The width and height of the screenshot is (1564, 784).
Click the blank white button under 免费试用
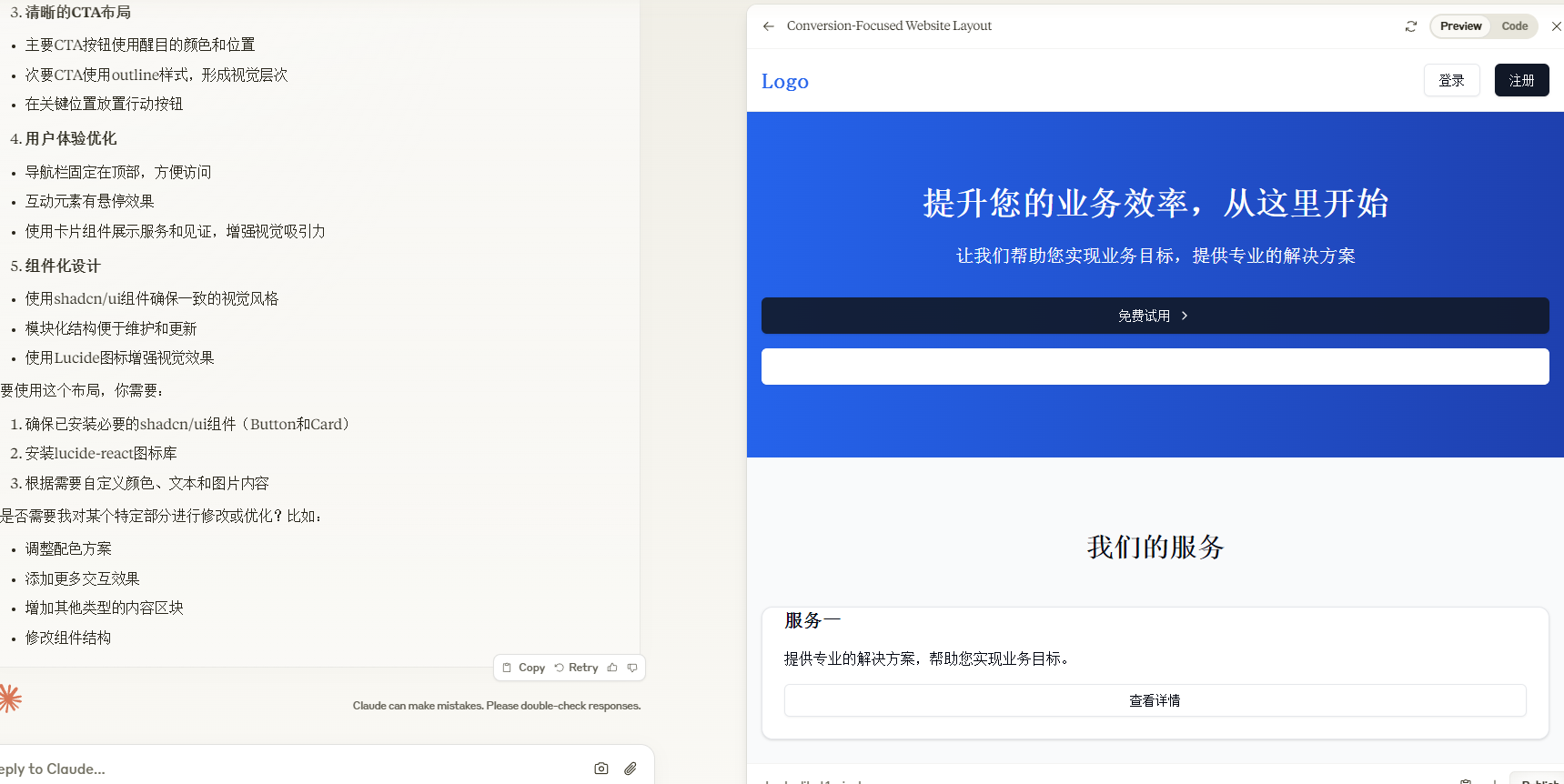click(1155, 367)
